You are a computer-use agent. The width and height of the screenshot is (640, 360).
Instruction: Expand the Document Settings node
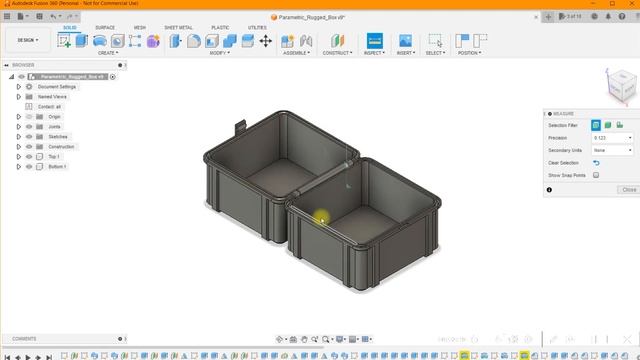[18, 87]
